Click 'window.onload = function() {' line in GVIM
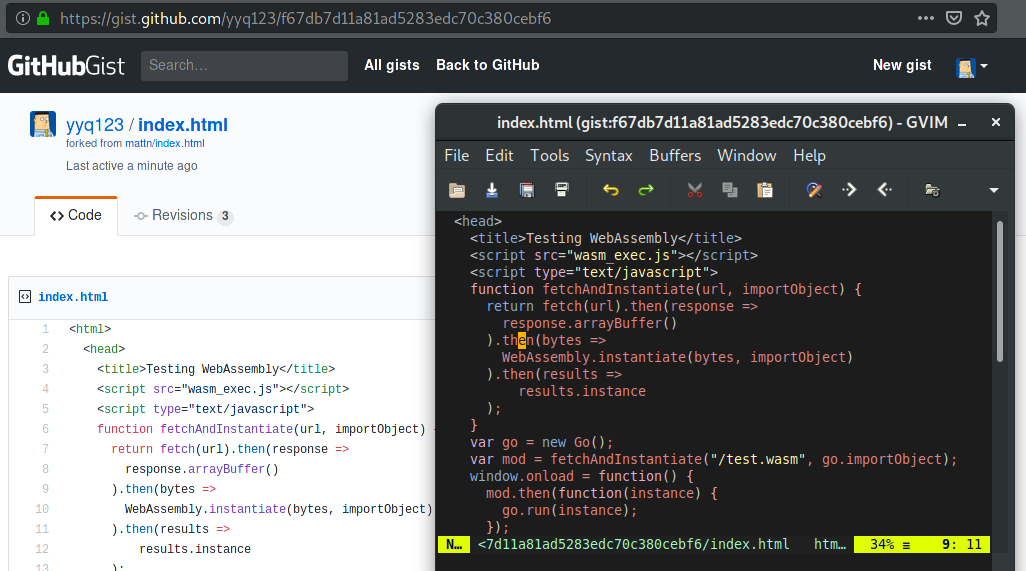1026x571 pixels. pos(582,476)
